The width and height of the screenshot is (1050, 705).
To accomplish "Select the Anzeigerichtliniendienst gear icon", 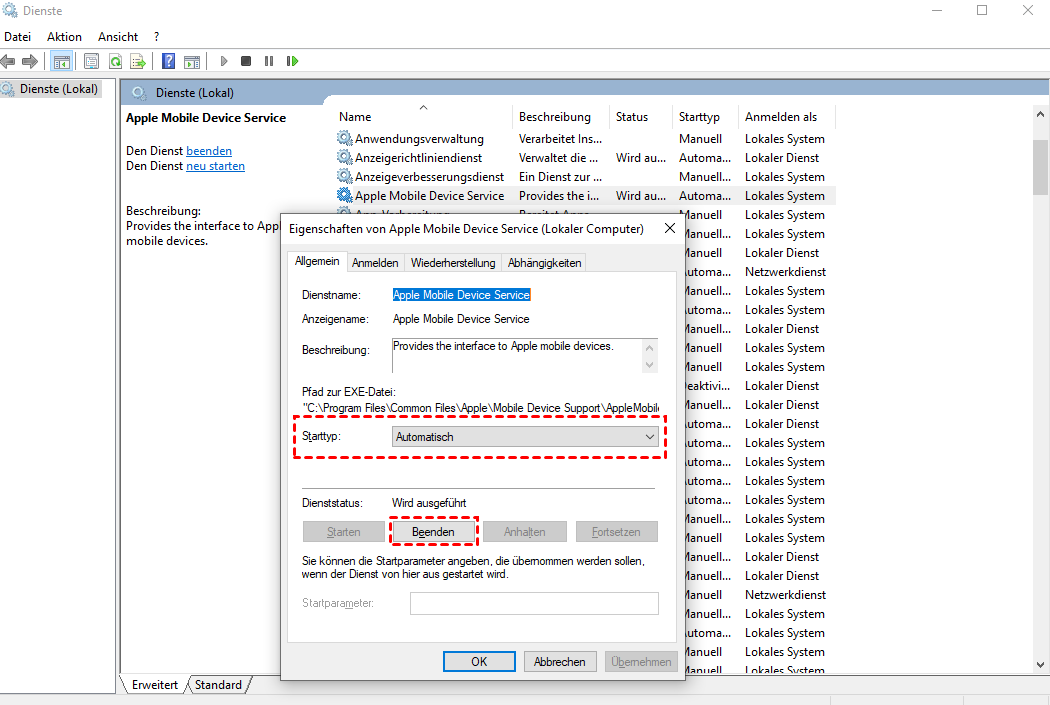I will 344,157.
